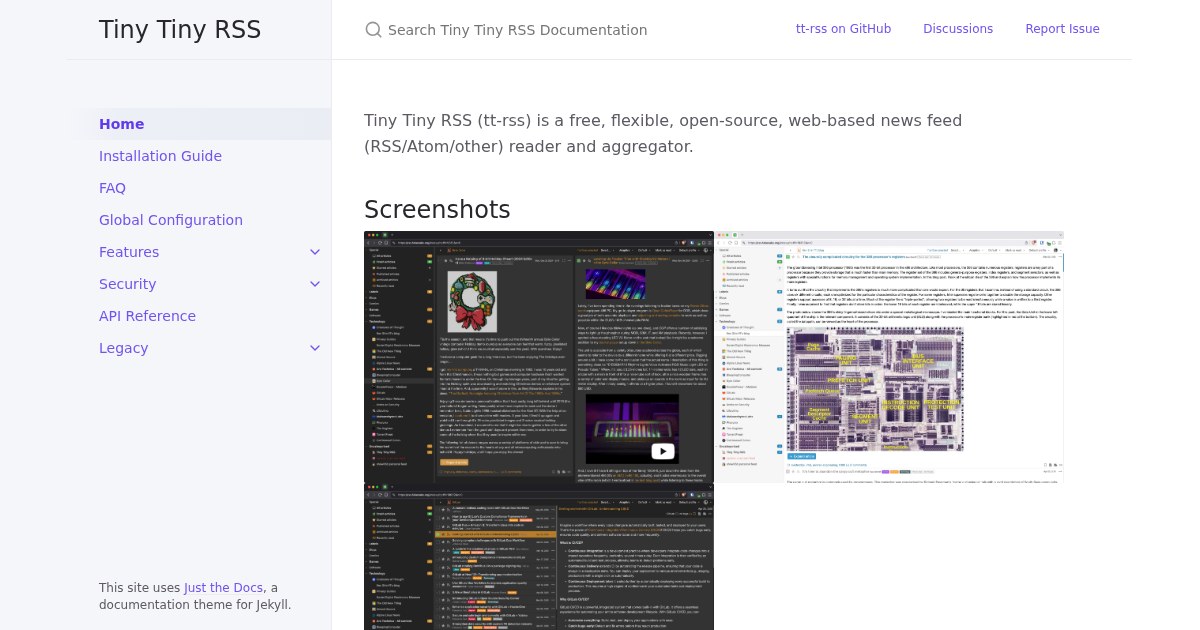Open the FAQ page
This screenshot has width=1200, height=630.
click(x=112, y=188)
